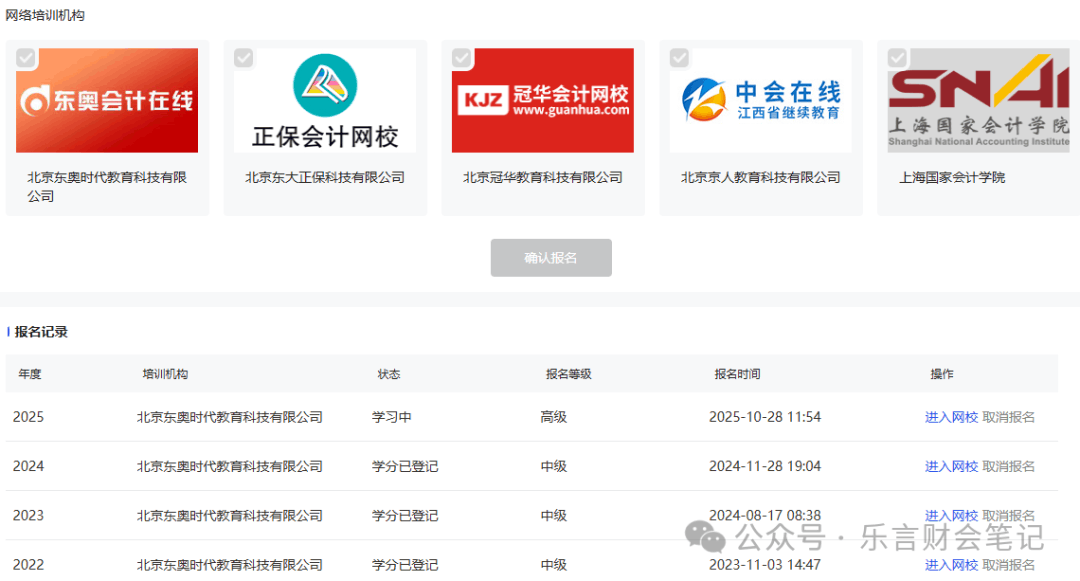The image size is (1080, 581).
Task: Open 进入网校 for the 2022 record
Action: point(951,565)
